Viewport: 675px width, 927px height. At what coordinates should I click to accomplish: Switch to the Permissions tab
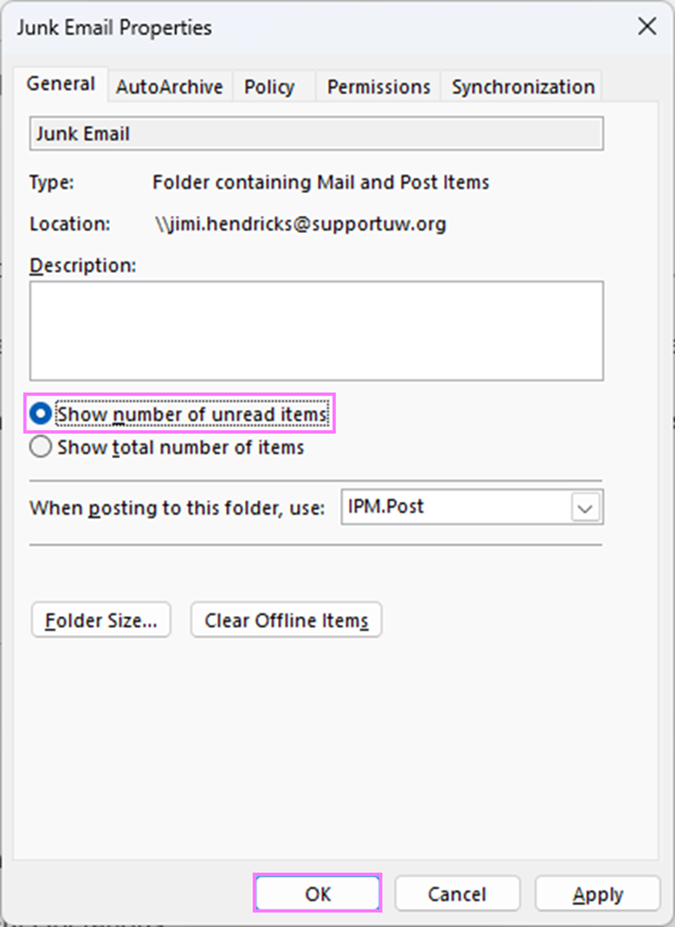(x=377, y=86)
